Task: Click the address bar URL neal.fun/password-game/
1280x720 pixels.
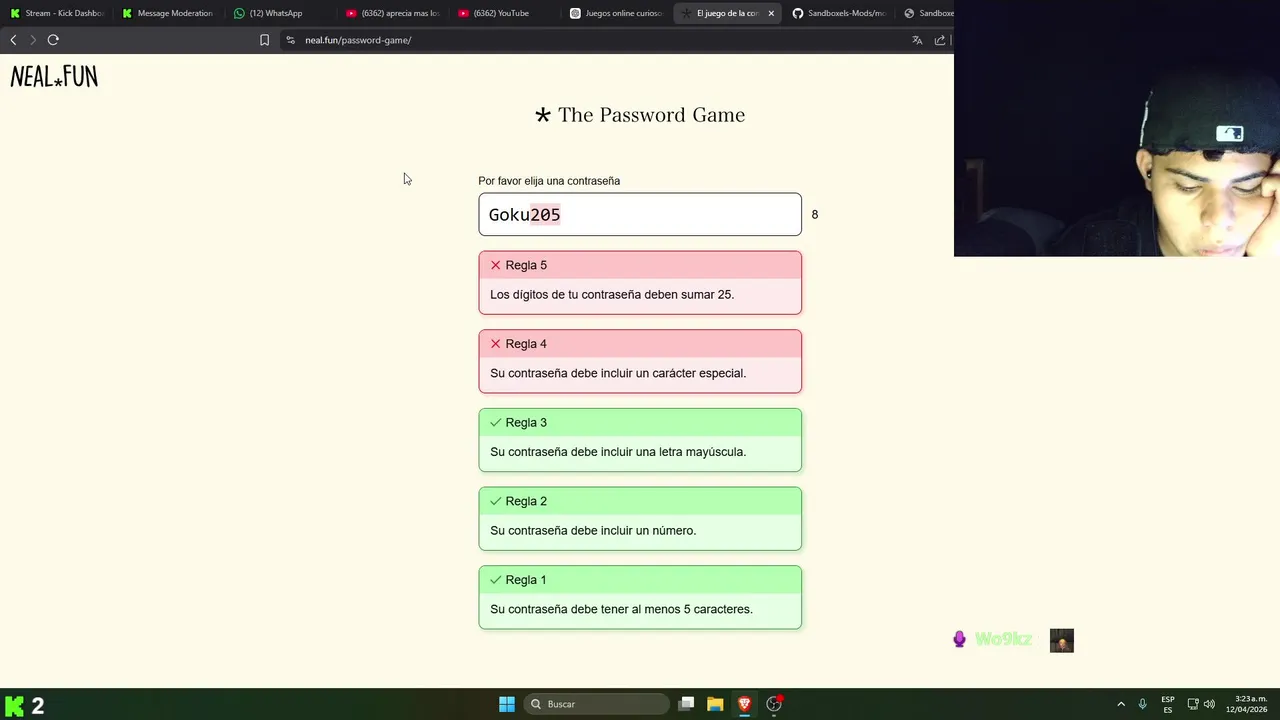Action: coord(358,40)
